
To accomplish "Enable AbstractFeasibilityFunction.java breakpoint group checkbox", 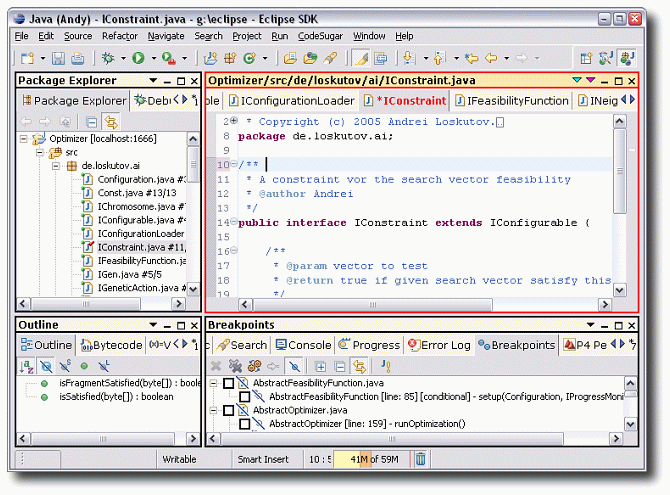I will [229, 383].
